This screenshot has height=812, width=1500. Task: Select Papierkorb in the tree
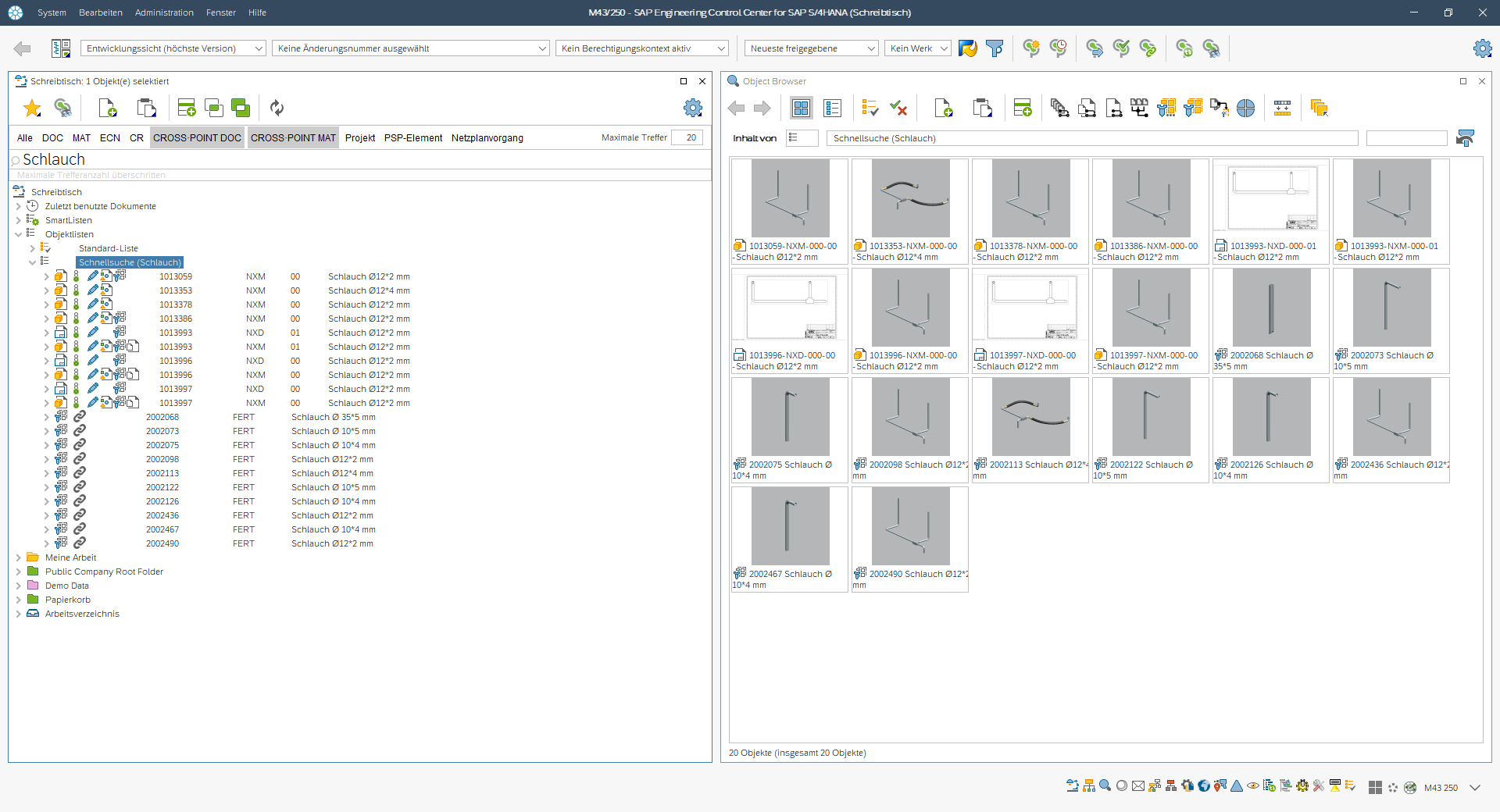68,600
